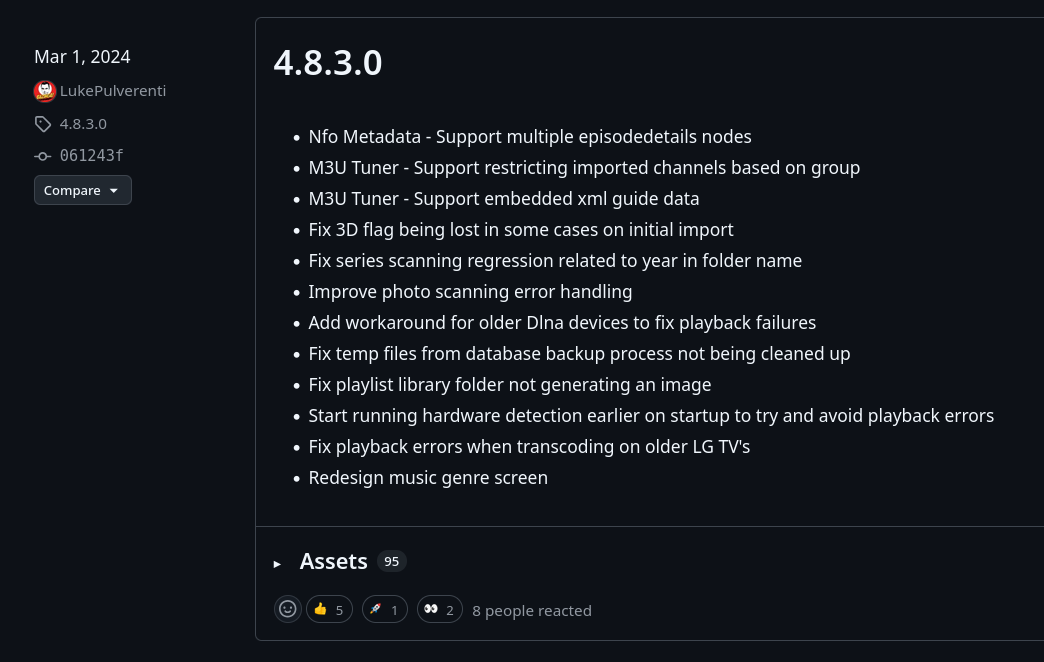
Task: Open the Compare dropdown
Action: (82, 190)
